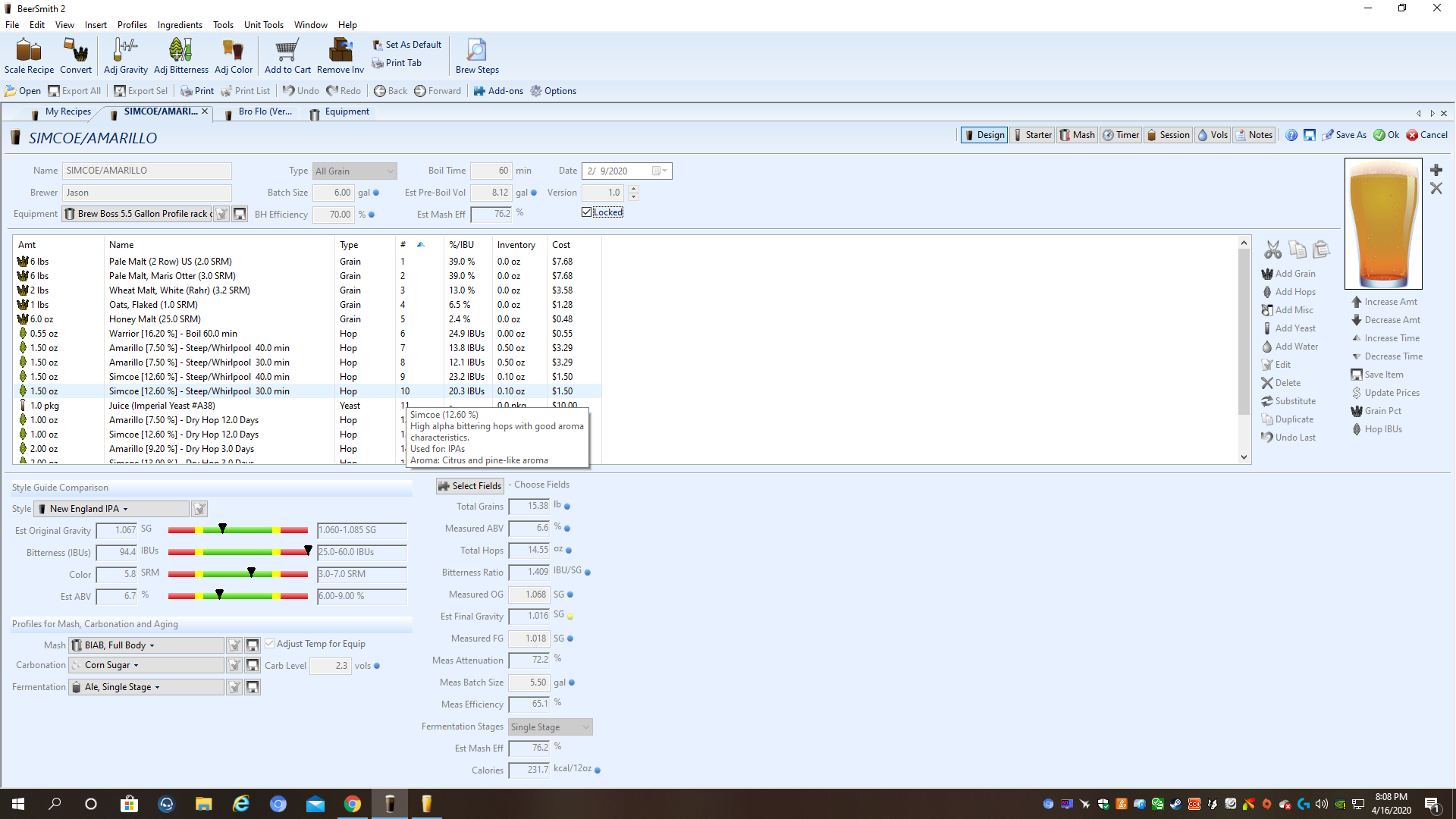
Task: Click Hop IBUs button
Action: pyautogui.click(x=1376, y=429)
